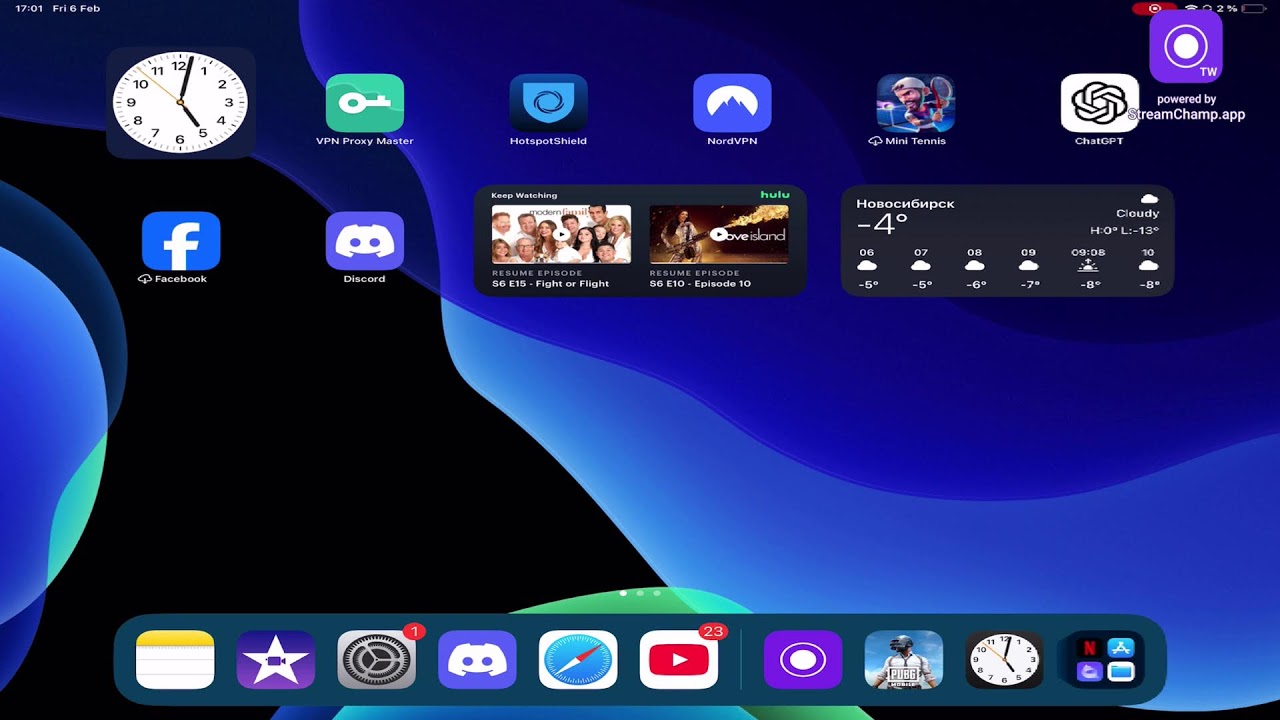The image size is (1280, 720).
Task: Open the ChatGPT app icon
Action: [1099, 103]
